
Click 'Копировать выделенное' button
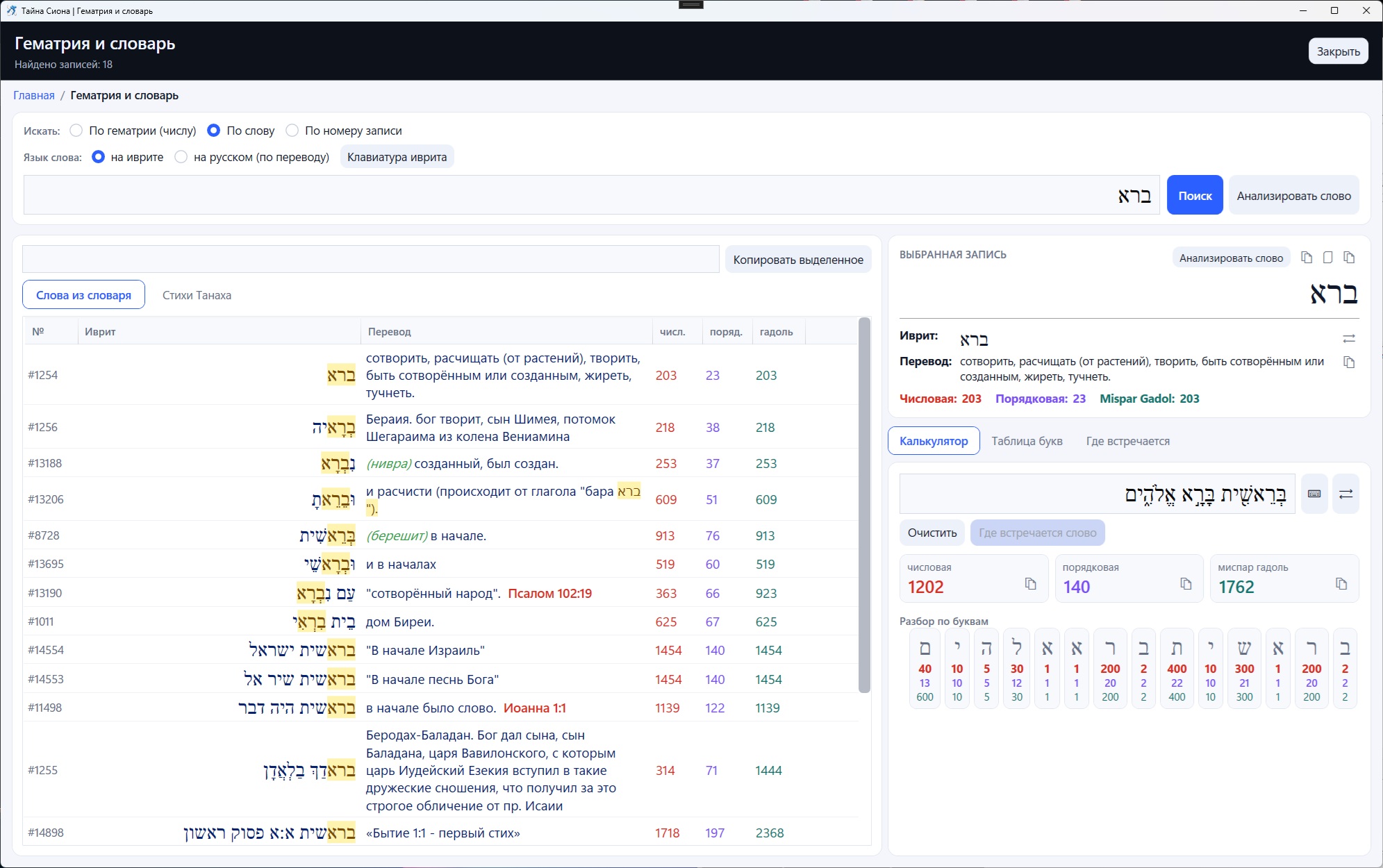coord(798,260)
